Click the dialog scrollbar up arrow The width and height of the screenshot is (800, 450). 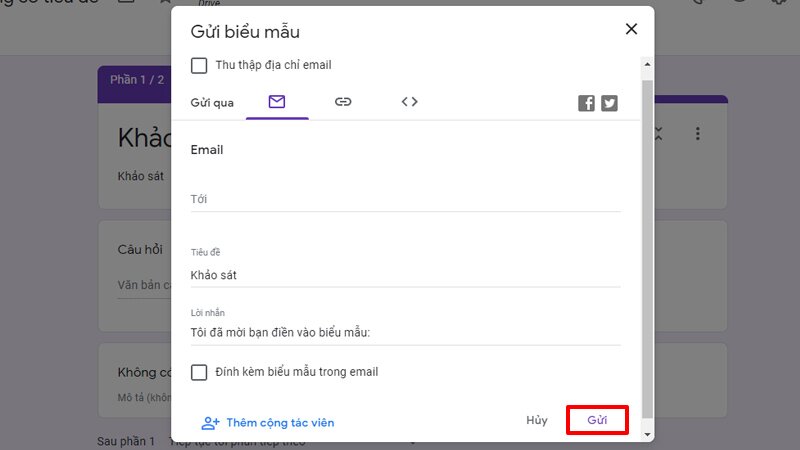tap(647, 64)
